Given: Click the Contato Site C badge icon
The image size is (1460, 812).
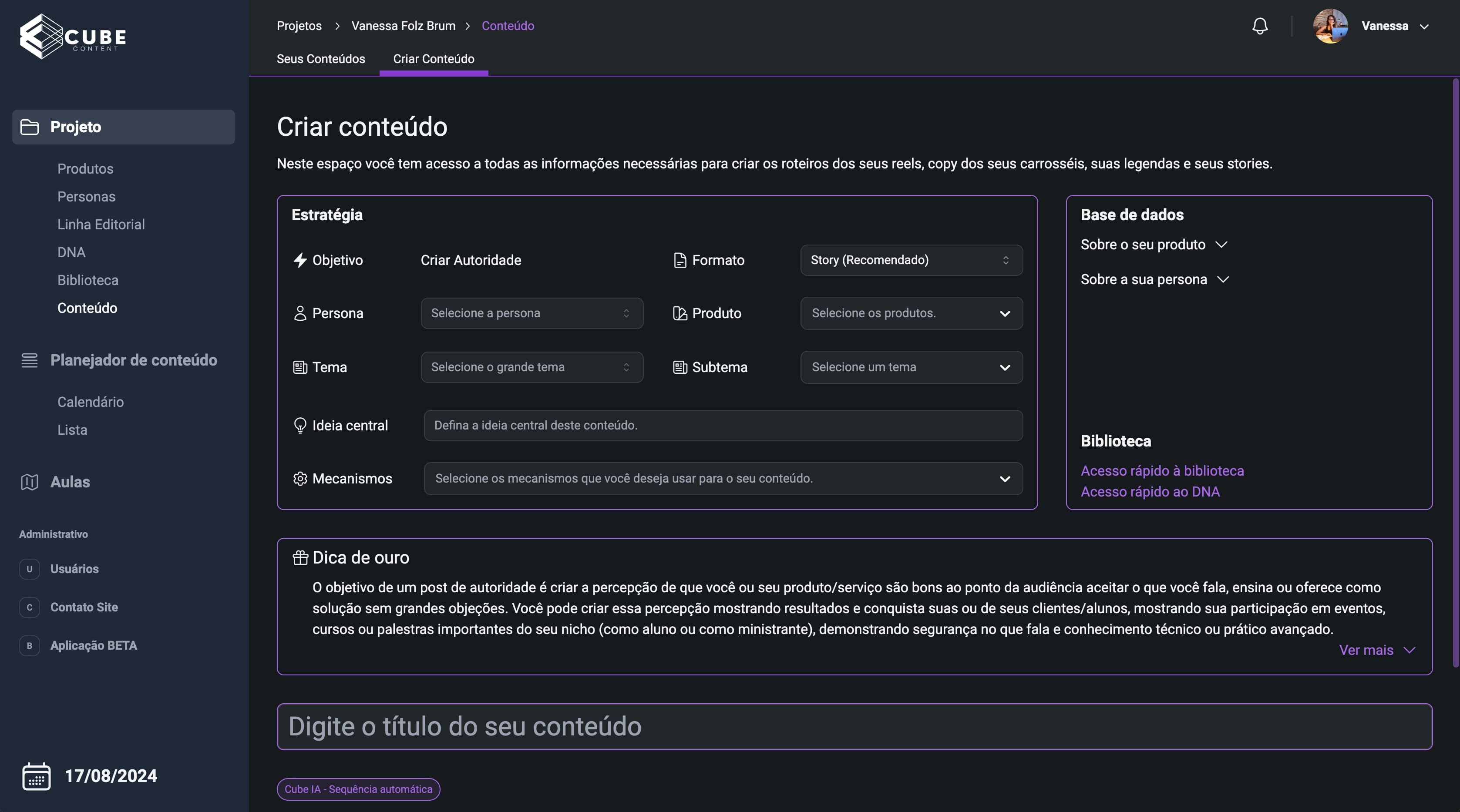Looking at the screenshot, I should (x=30, y=607).
